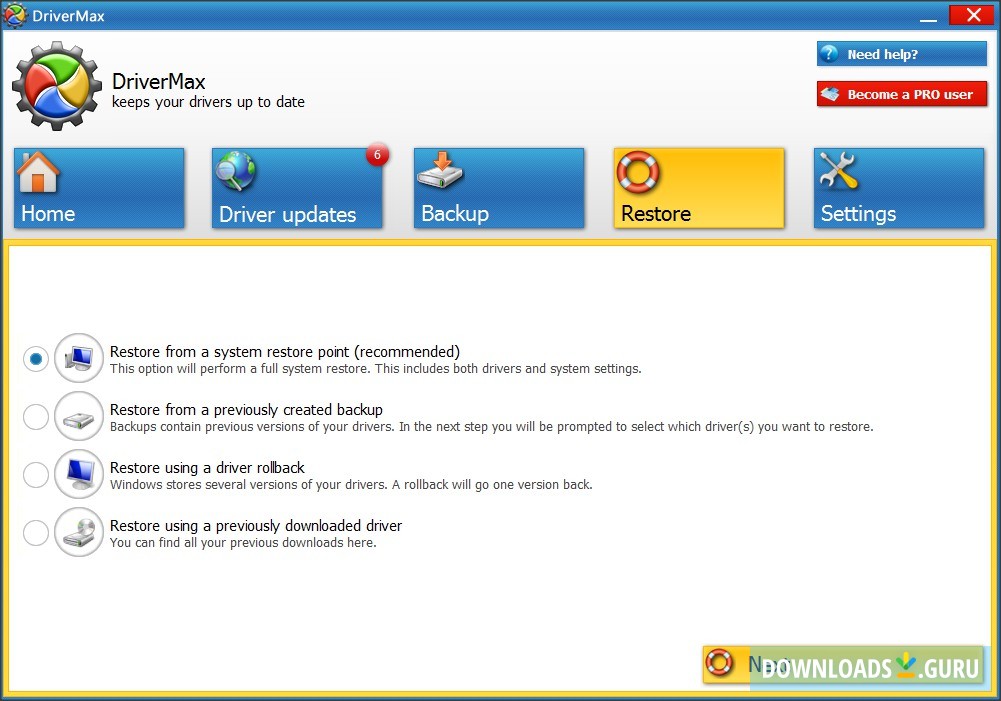Click 'Windows stores several versions of your drivers' description
Screen dimensions: 1001x701
[351, 485]
